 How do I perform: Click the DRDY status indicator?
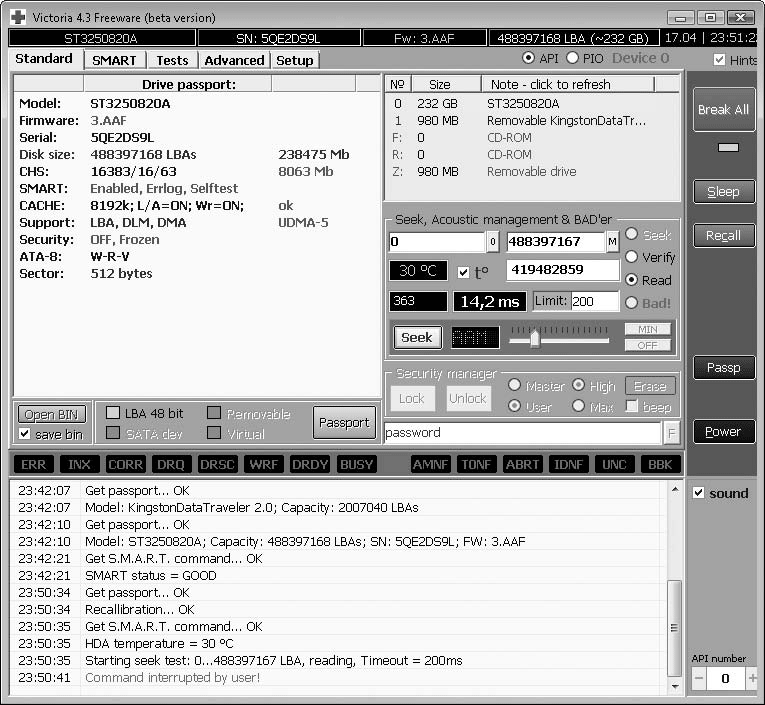310,464
